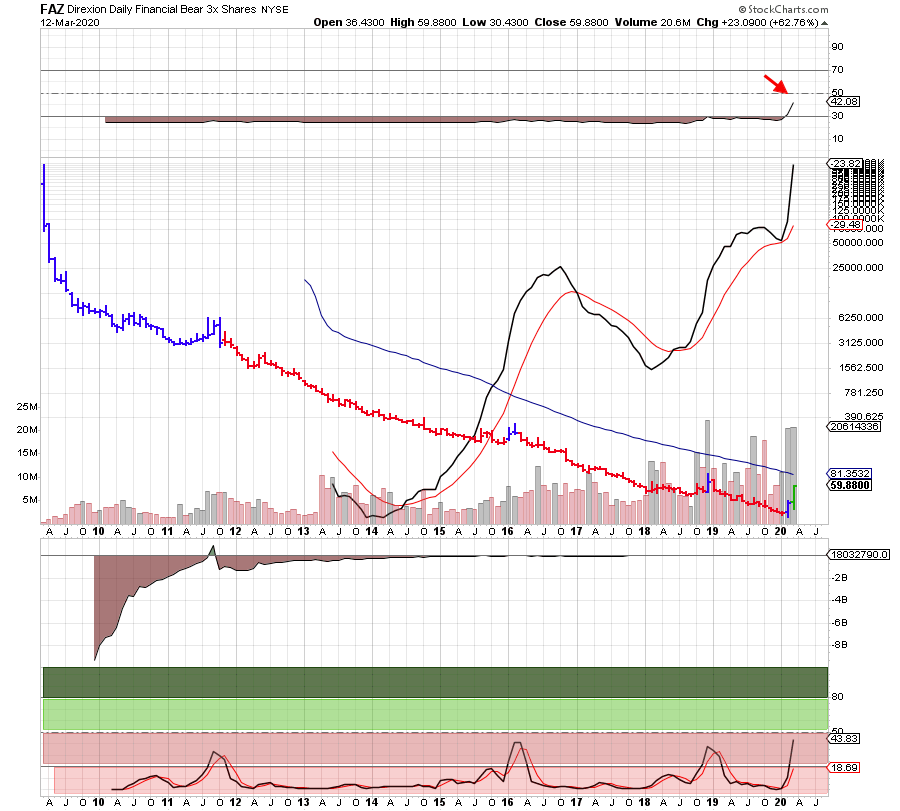The width and height of the screenshot is (900, 811).
Task: Select the 81.3532 moving average tag
Action: click(x=850, y=473)
